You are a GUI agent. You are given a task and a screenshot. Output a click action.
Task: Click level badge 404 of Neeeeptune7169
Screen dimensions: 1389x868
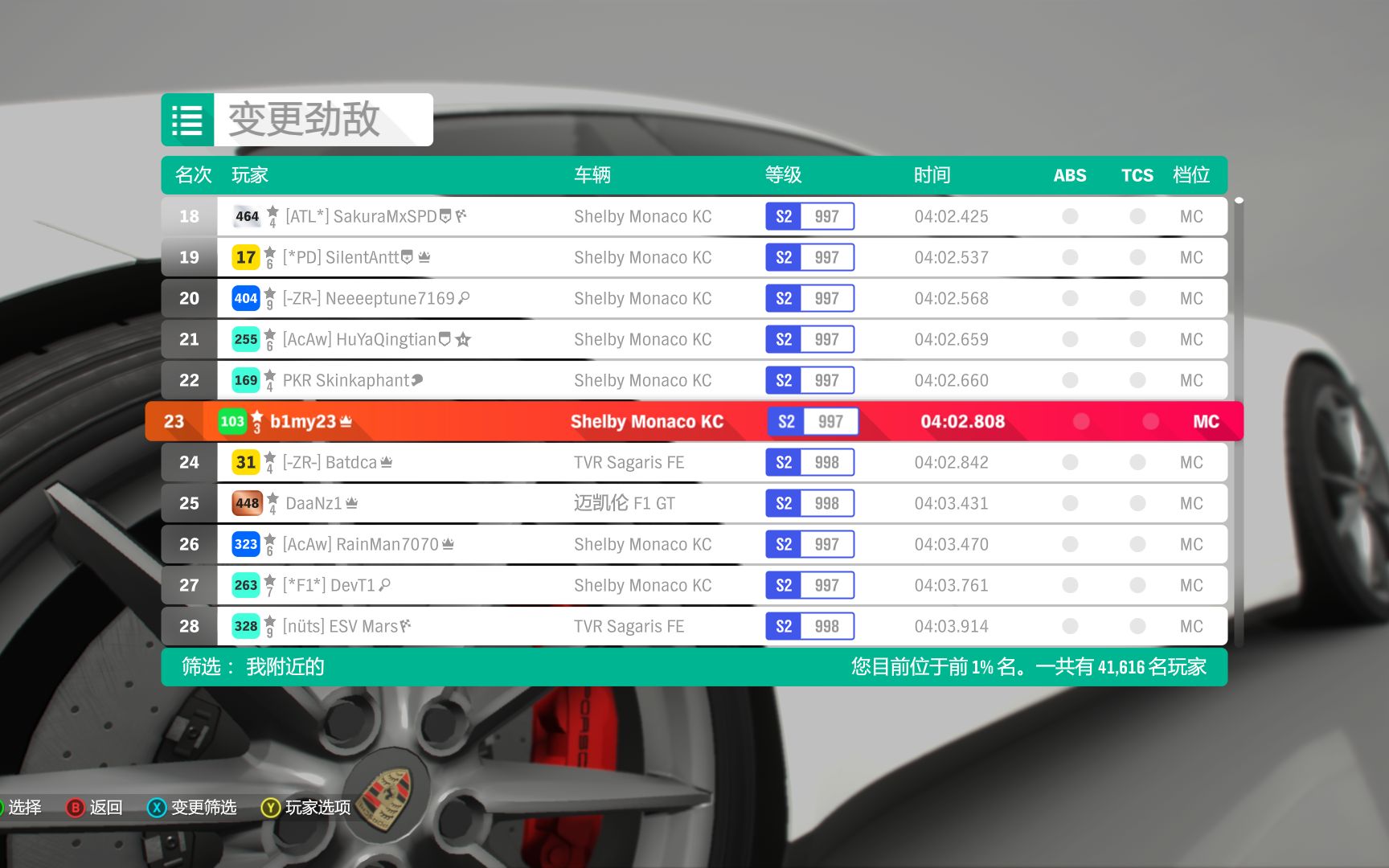246,298
